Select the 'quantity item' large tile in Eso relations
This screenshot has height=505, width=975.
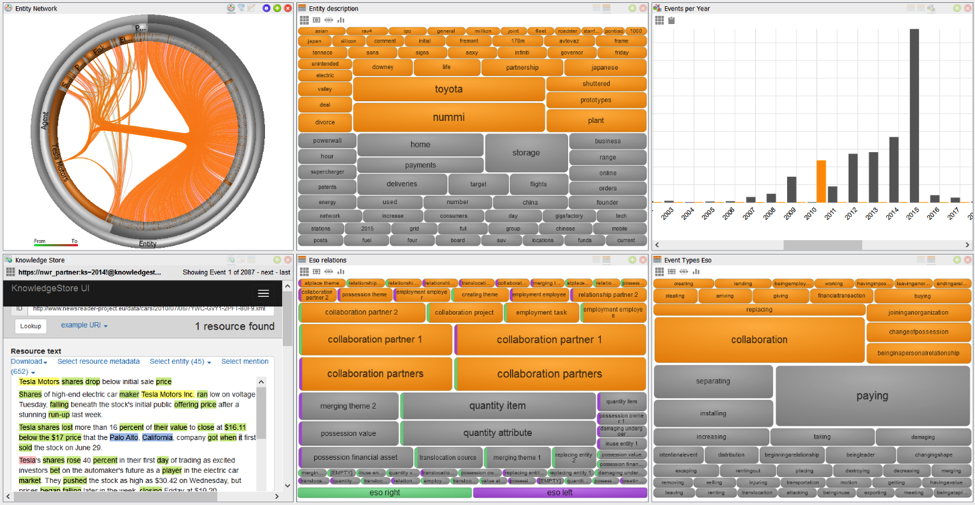(498, 405)
